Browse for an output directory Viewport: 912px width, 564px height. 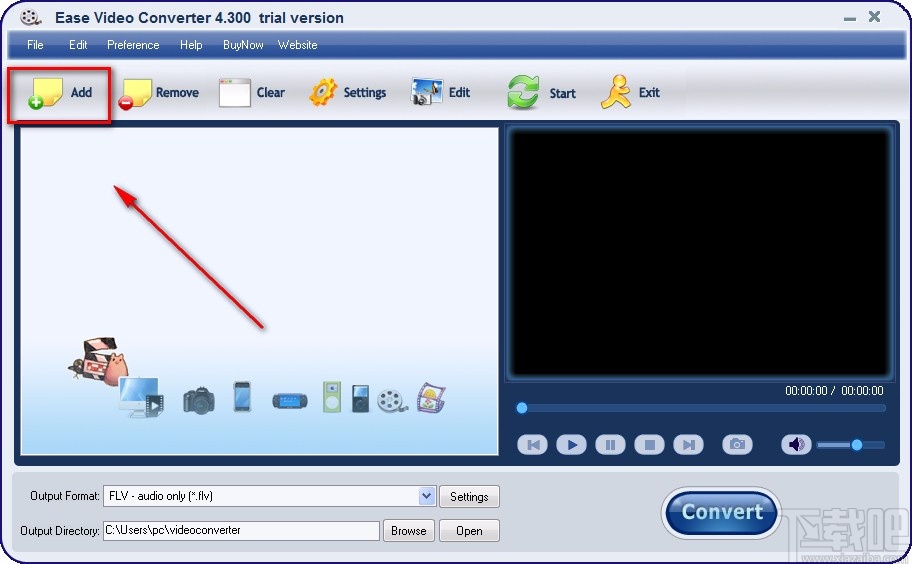pos(408,531)
